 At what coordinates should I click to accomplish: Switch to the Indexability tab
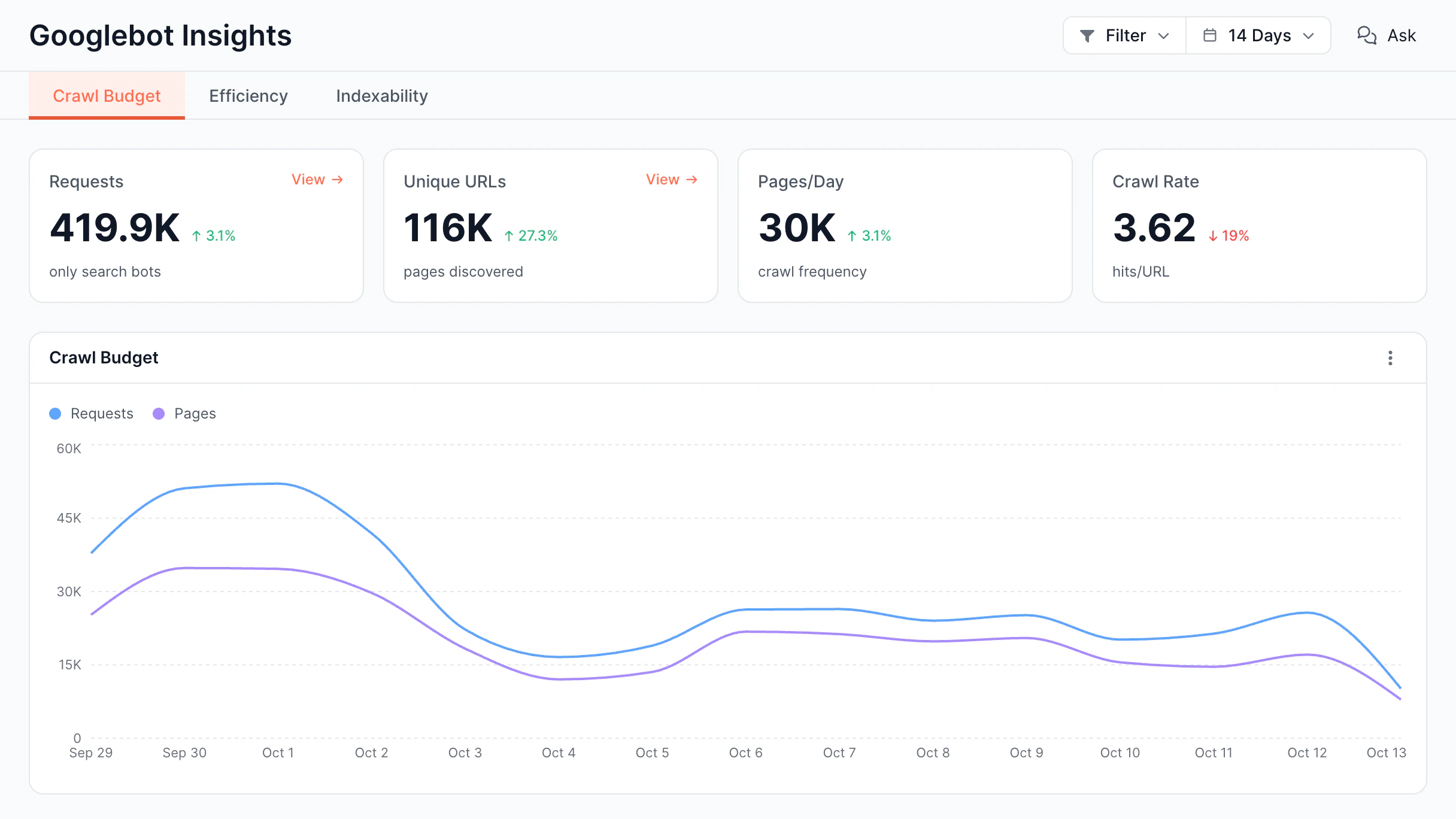pyautogui.click(x=382, y=96)
